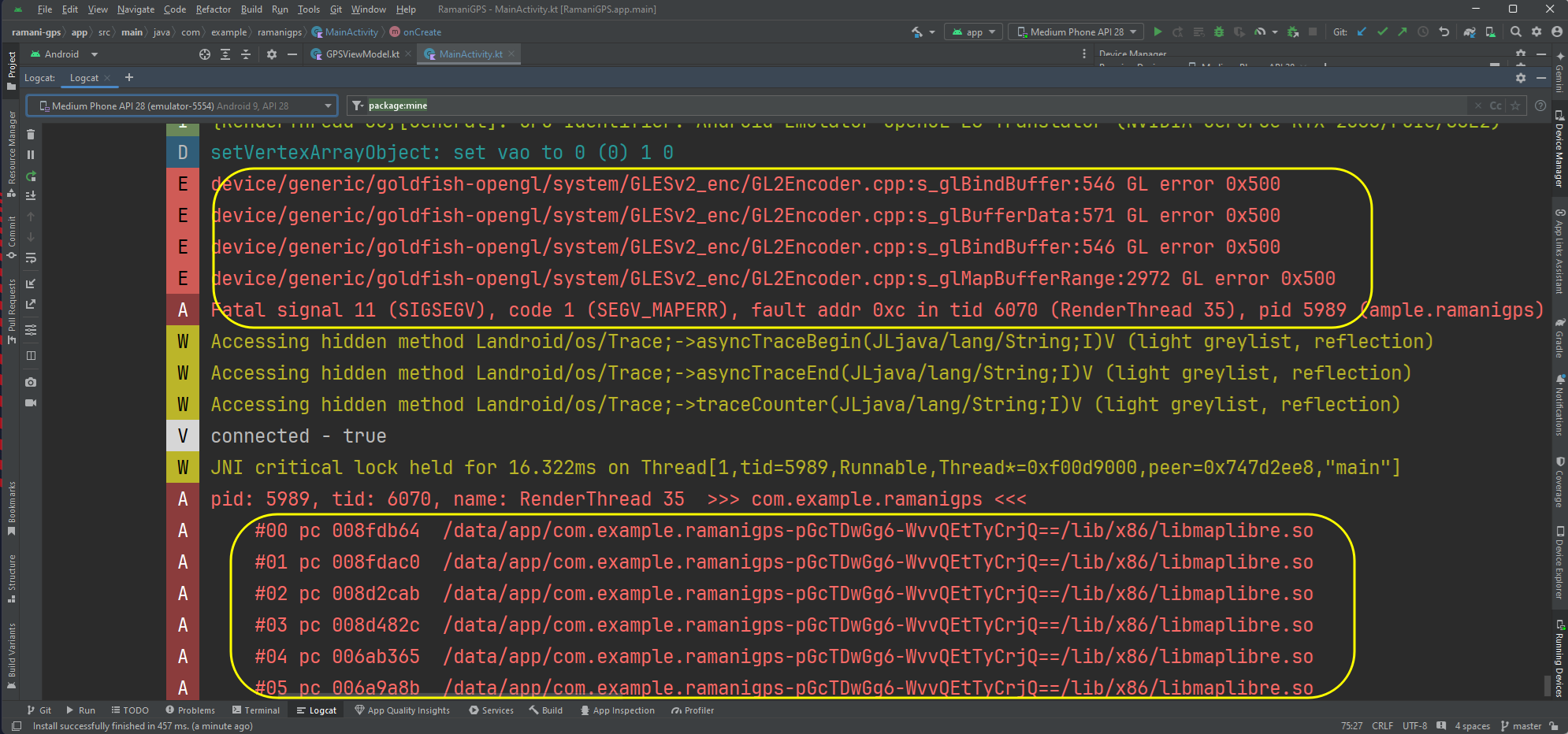This screenshot has height=734, width=1568.
Task: Run the app with green play button
Action: (1157, 32)
